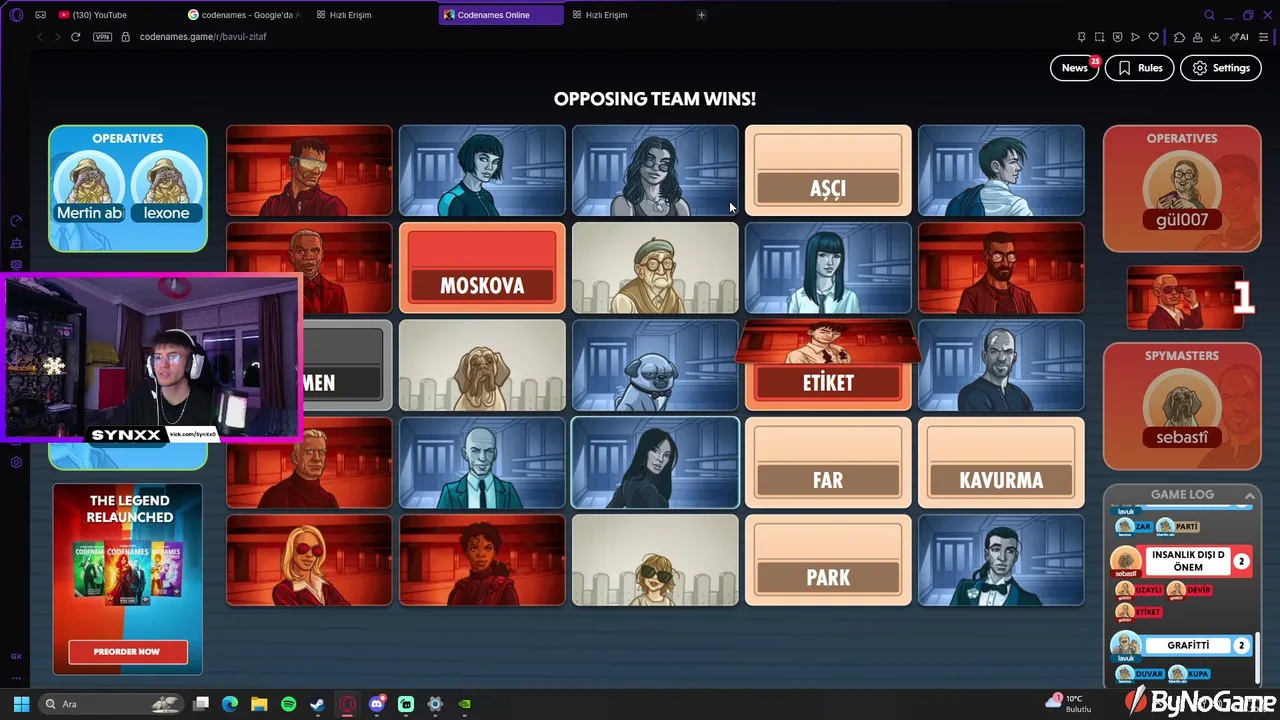
Task: Click the Mertin ab operative avatar
Action: pyautogui.click(x=89, y=187)
